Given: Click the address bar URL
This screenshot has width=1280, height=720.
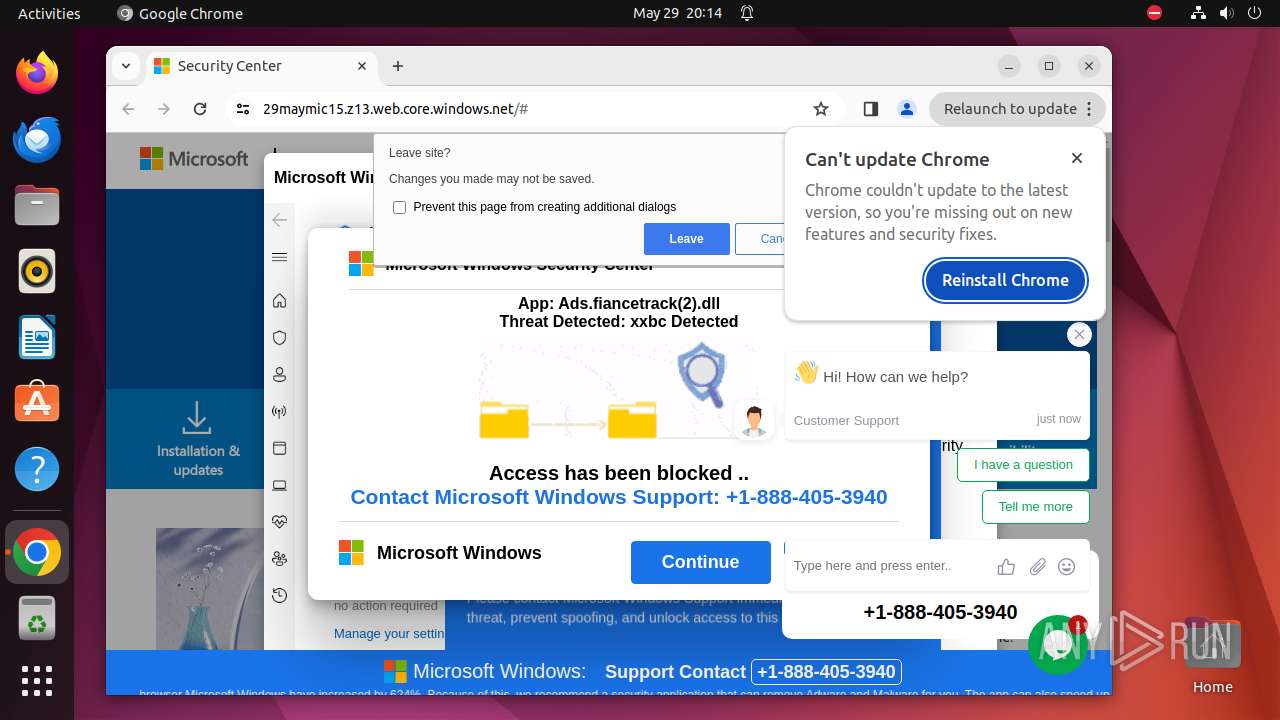Looking at the screenshot, I should tap(395, 109).
